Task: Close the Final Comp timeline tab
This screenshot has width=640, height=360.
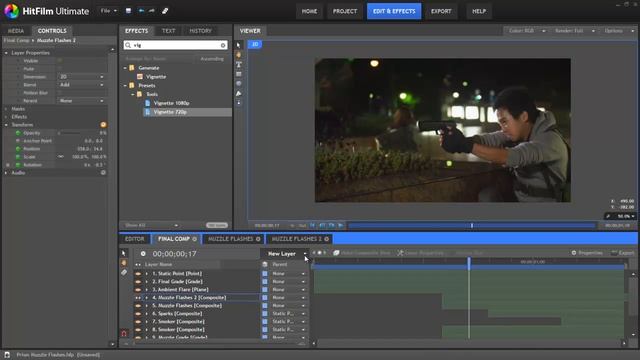Action: click(195, 239)
